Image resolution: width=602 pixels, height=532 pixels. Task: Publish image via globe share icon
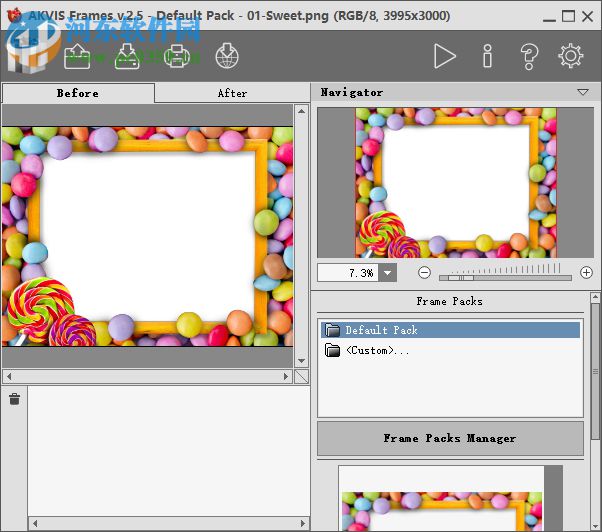click(227, 56)
